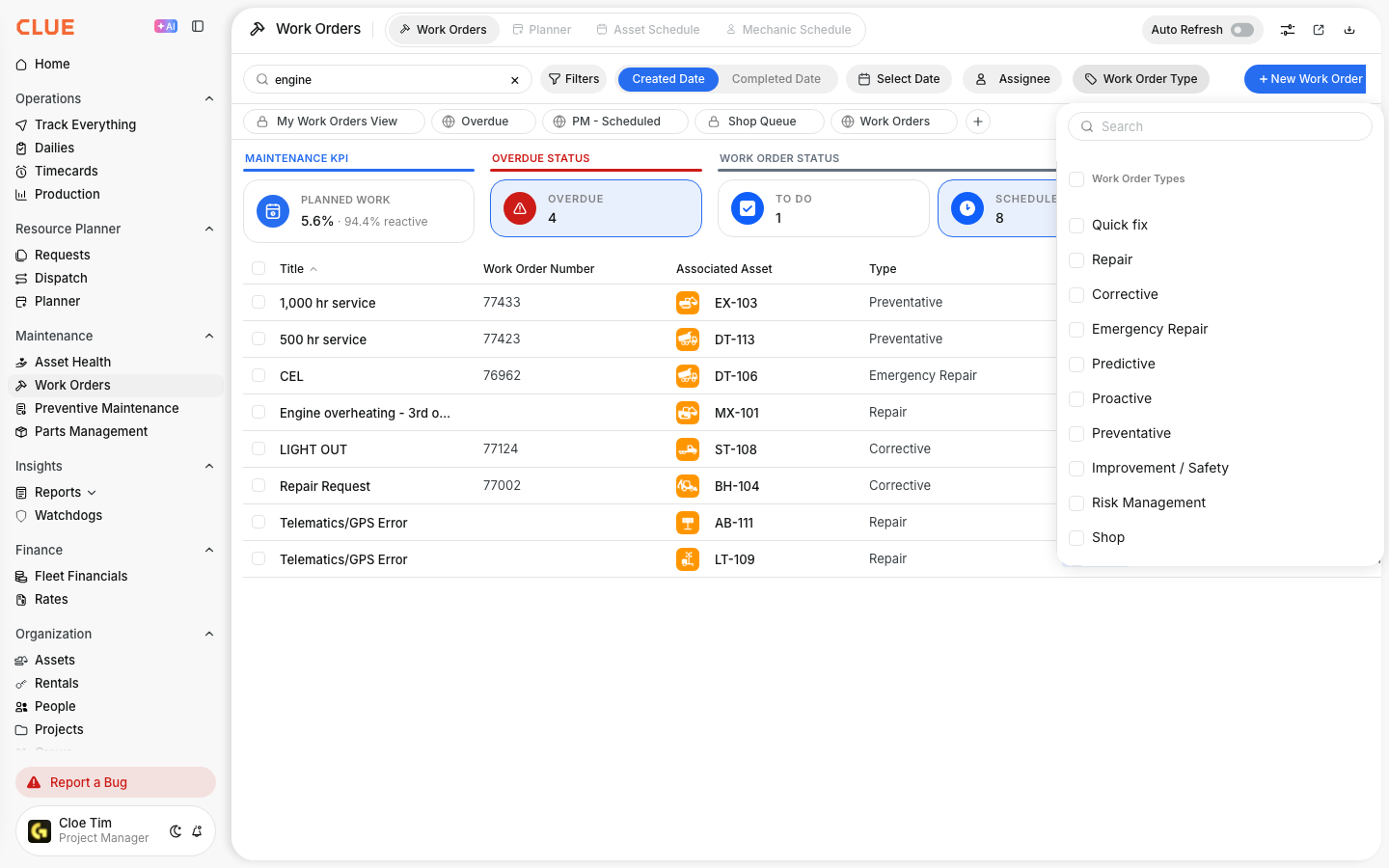Click the DT-106 asset icon
Image resolution: width=1389 pixels, height=868 pixels.
(688, 376)
